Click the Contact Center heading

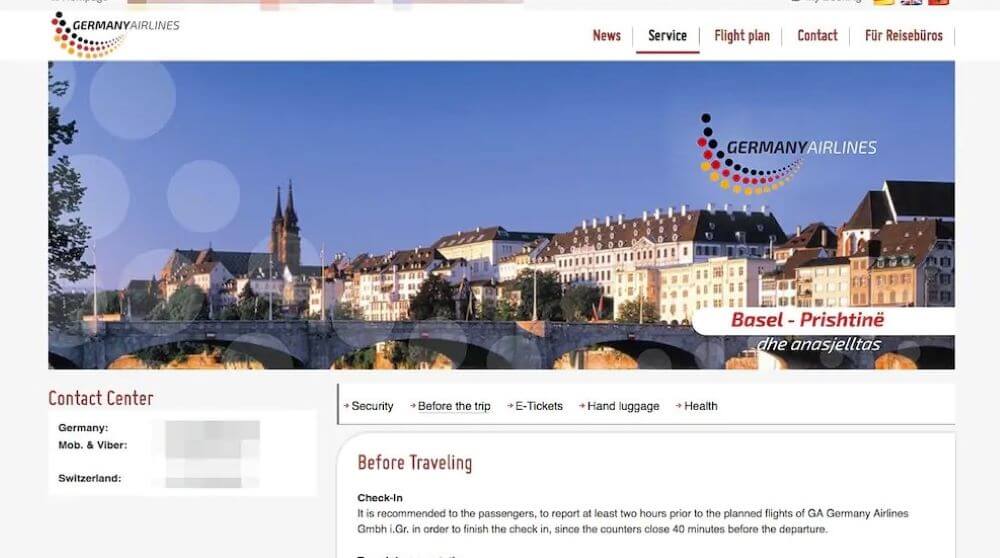101,399
